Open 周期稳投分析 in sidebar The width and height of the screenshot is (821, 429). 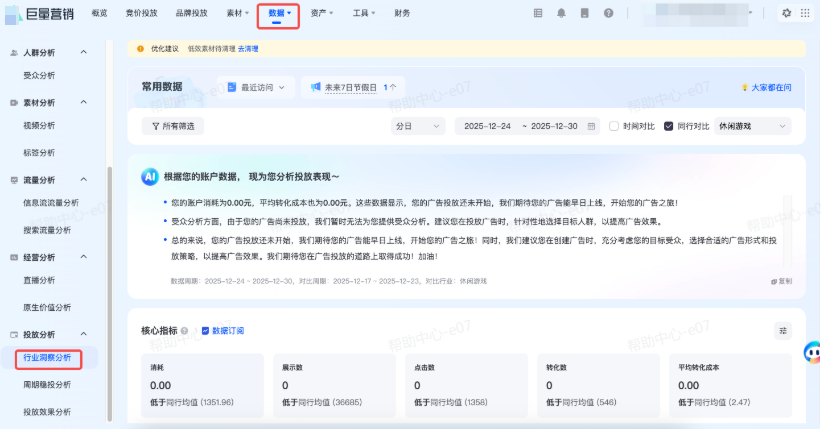coord(47,384)
